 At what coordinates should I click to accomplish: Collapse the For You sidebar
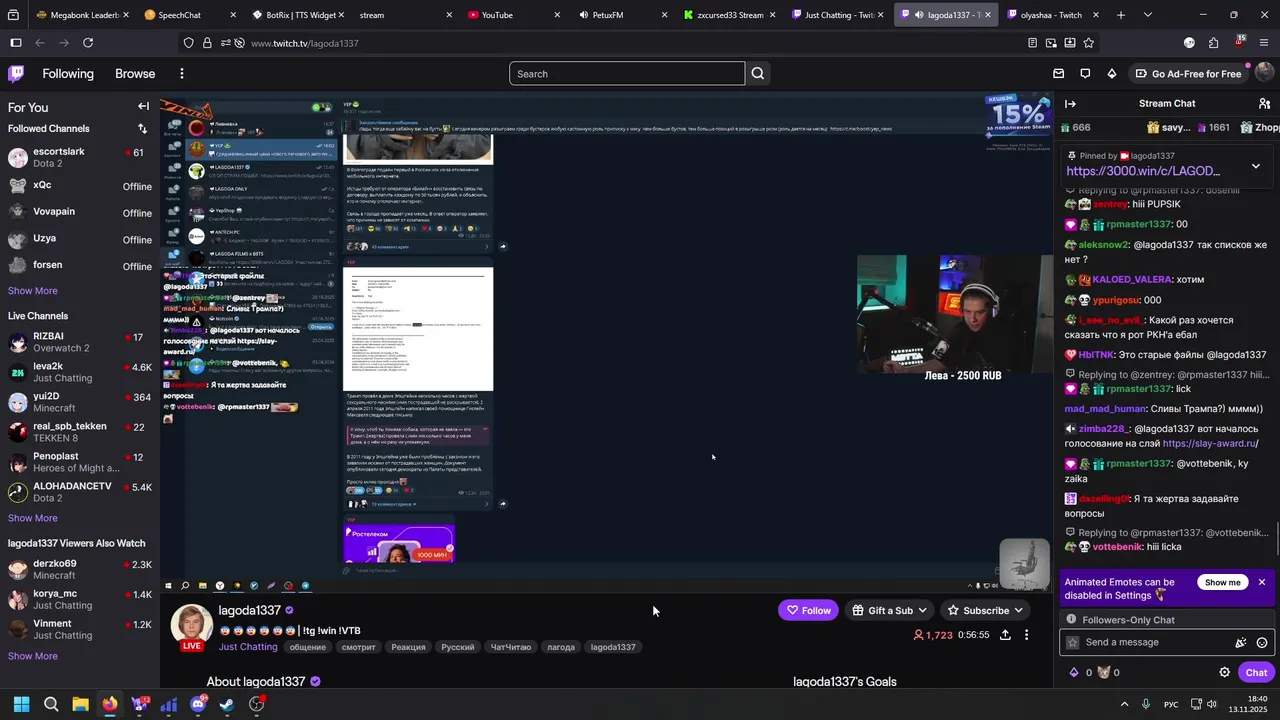click(x=143, y=106)
